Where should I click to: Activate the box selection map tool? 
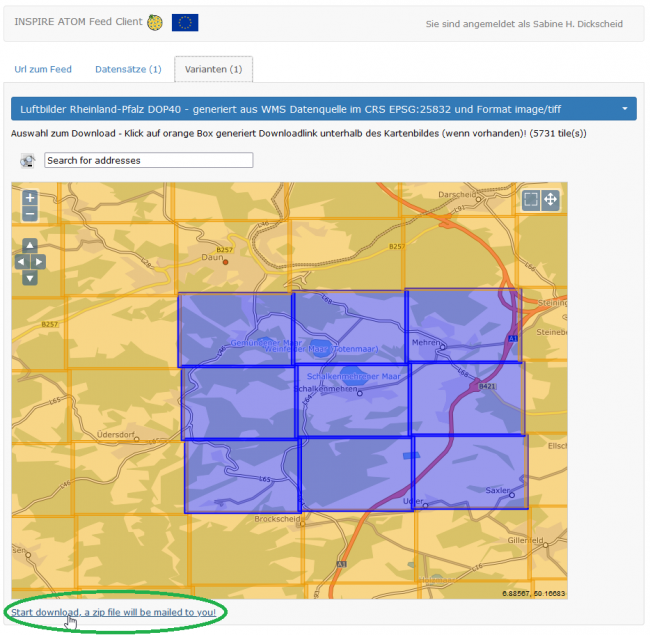pos(531,200)
